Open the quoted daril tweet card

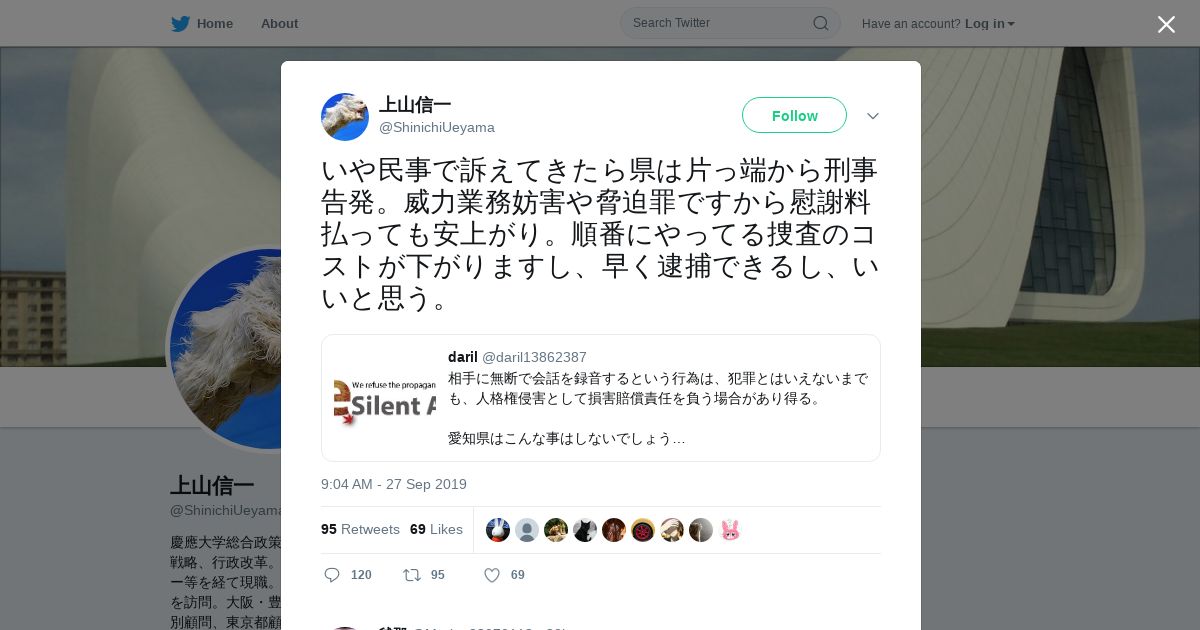click(601, 398)
